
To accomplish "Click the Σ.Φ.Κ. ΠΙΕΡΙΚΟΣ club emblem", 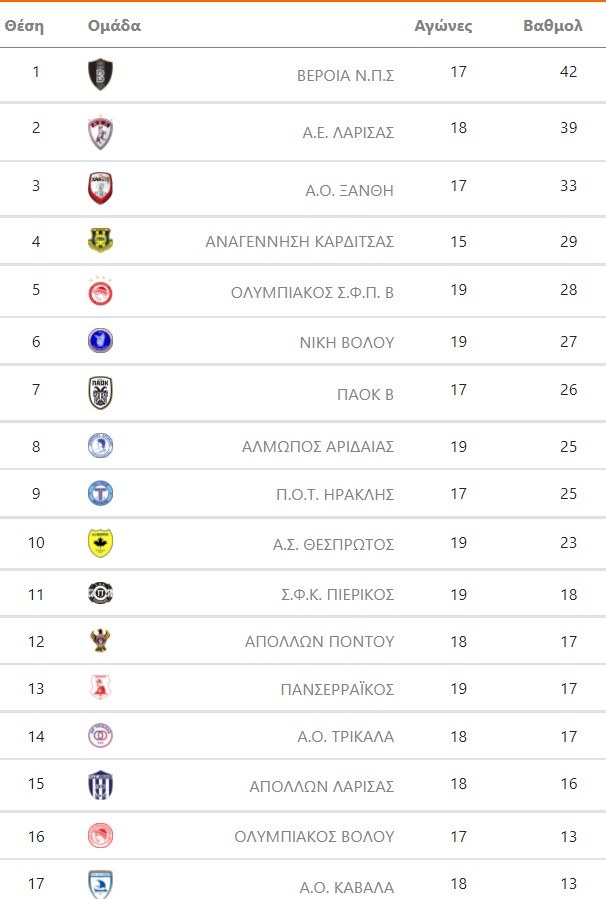I will (x=100, y=594).
